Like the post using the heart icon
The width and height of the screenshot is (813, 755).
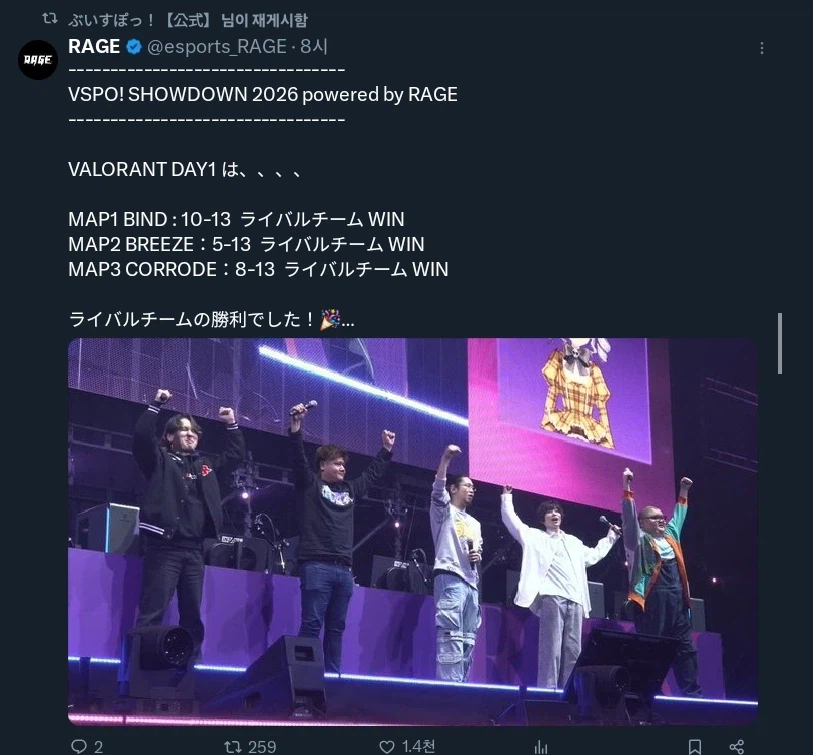tap(387, 746)
